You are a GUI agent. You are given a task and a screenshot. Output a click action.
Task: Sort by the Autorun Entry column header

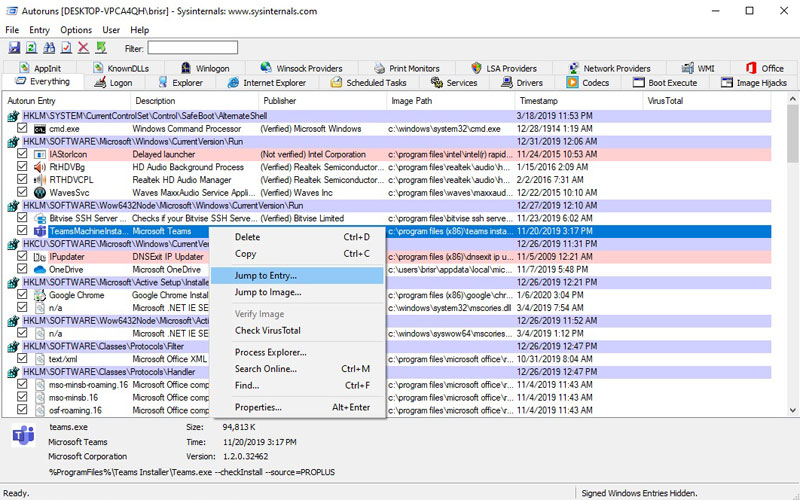(66, 101)
